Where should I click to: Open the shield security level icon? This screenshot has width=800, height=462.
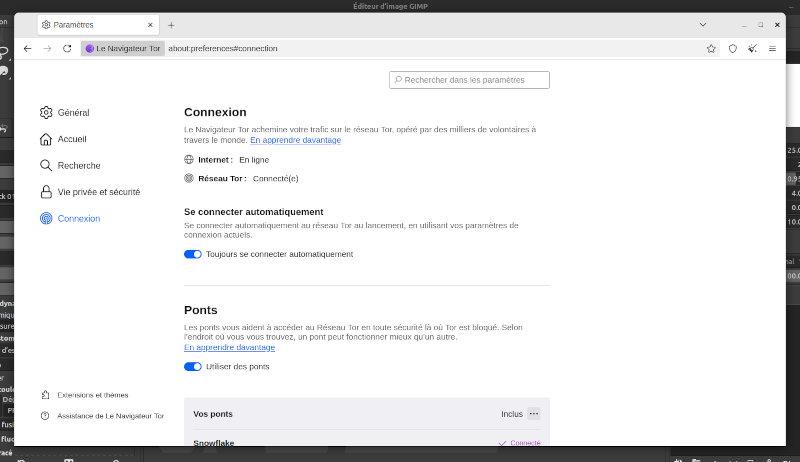(733, 48)
